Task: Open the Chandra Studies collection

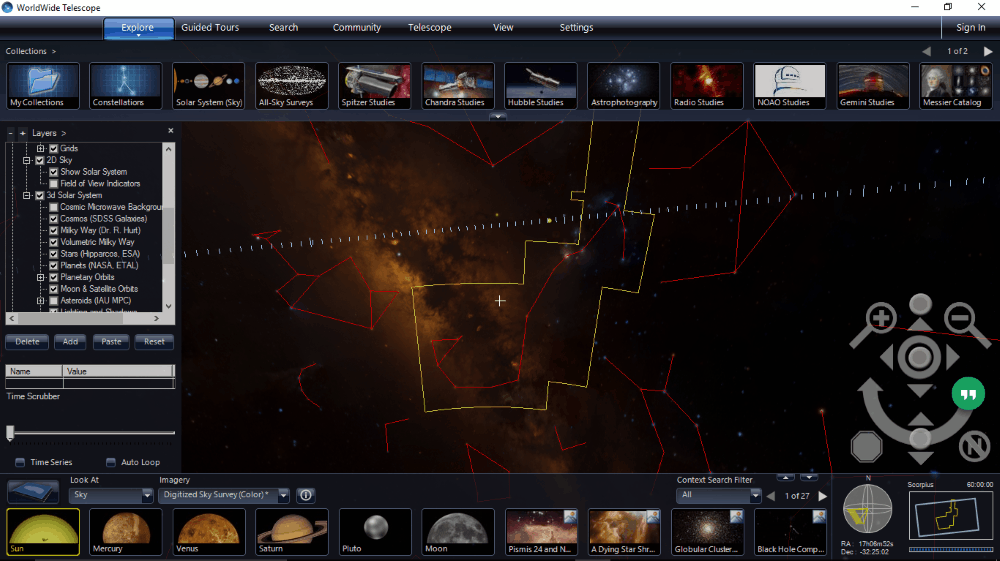Action: (x=458, y=85)
